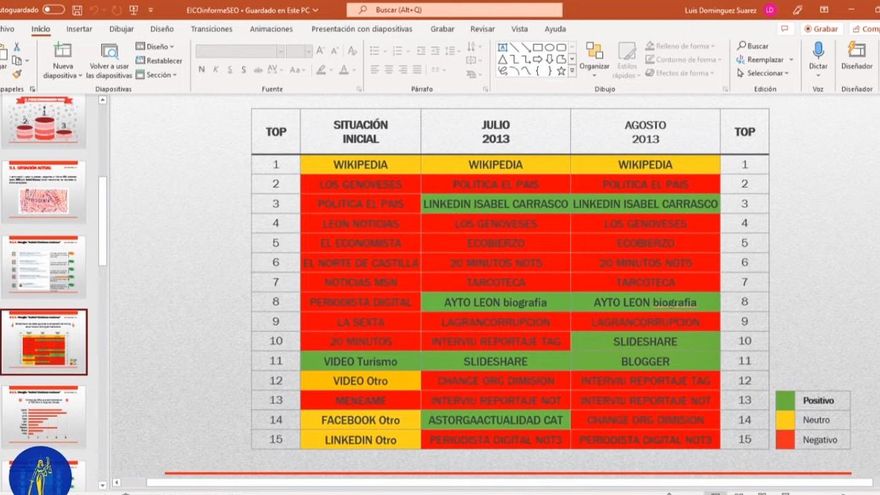Open the Inicio ribbon tab
880x495 pixels.
tap(40, 29)
